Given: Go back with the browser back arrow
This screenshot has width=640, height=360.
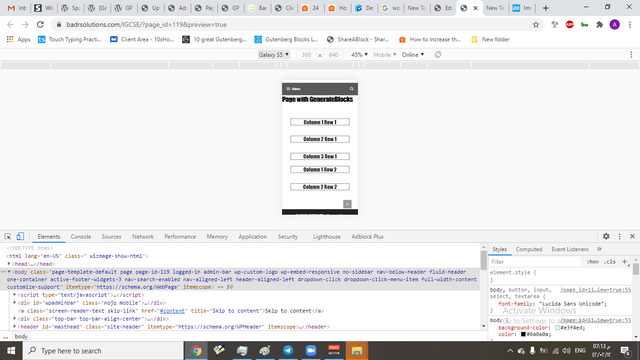Looking at the screenshot, I should point(10,24).
